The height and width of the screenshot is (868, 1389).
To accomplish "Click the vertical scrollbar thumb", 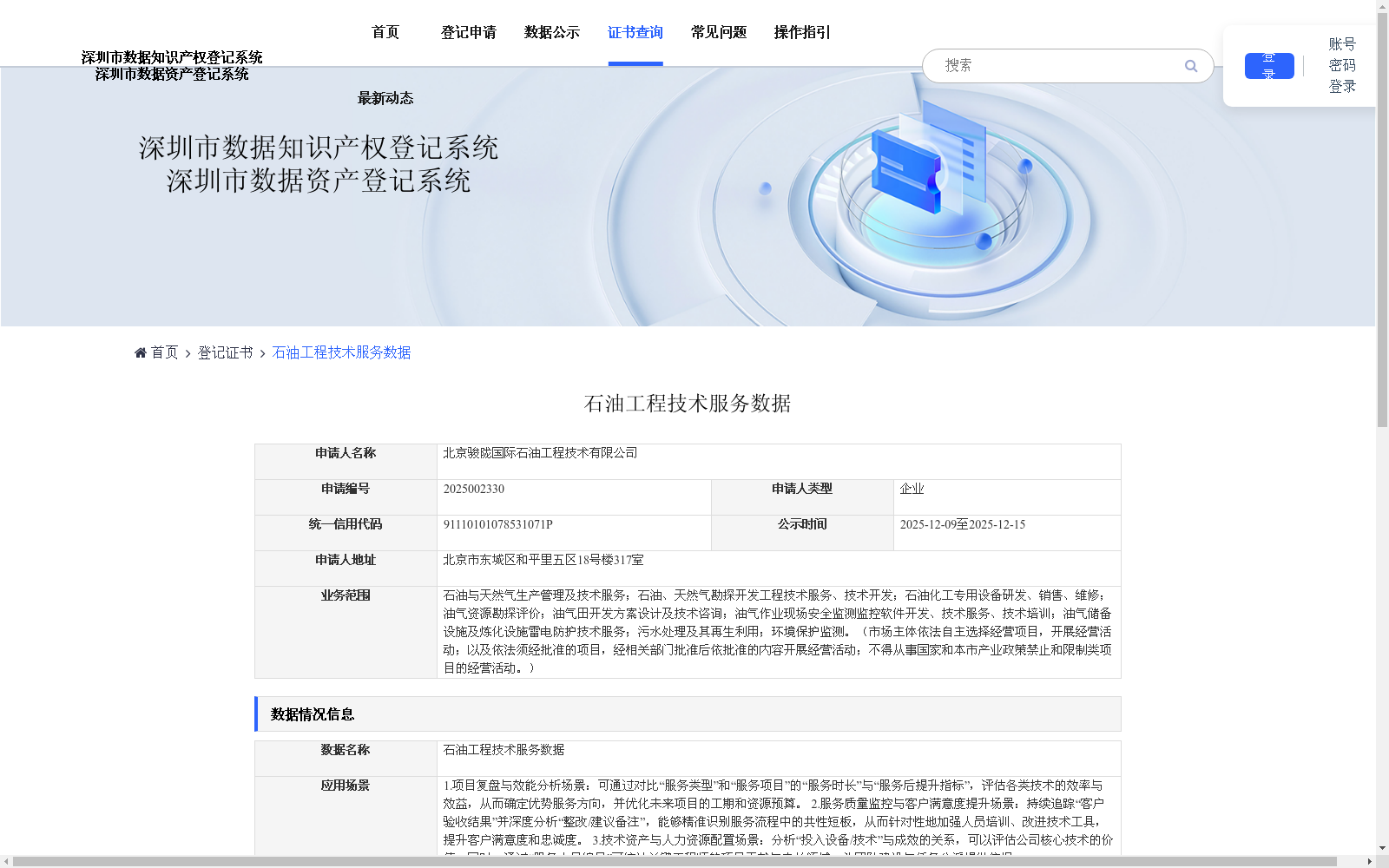I will (x=1382, y=220).
